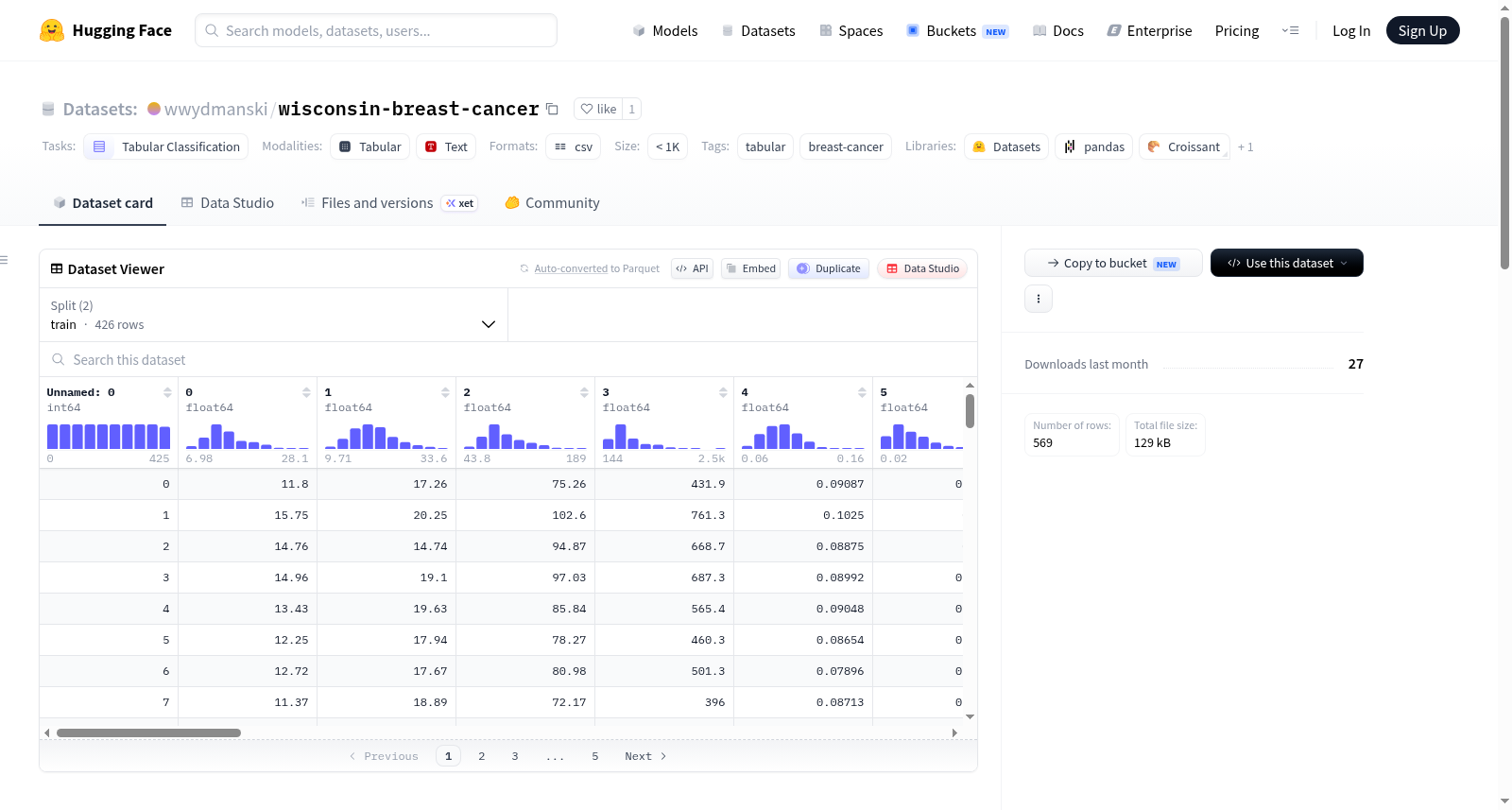Open the API code icon button
The image size is (1512, 810).
click(x=692, y=268)
